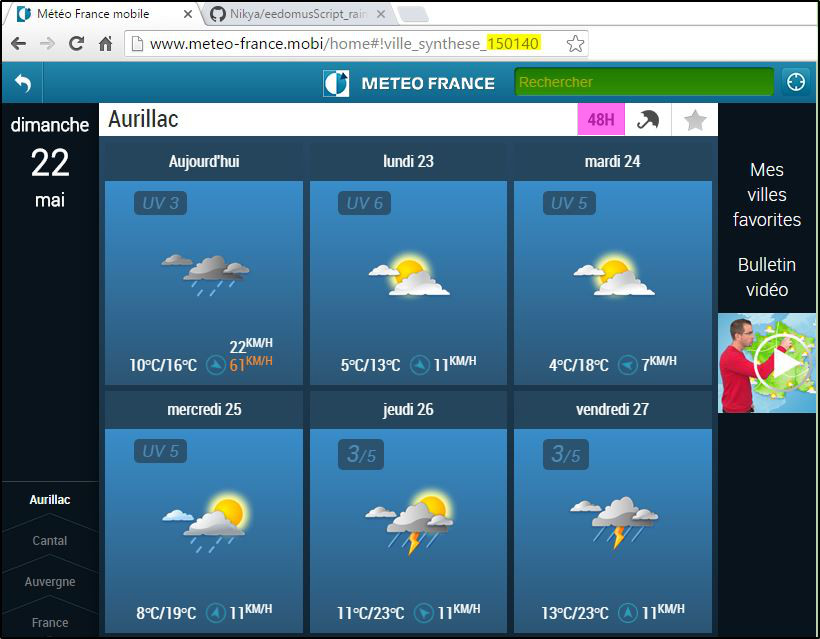Open the rain umbrella forecast icon

click(647, 120)
